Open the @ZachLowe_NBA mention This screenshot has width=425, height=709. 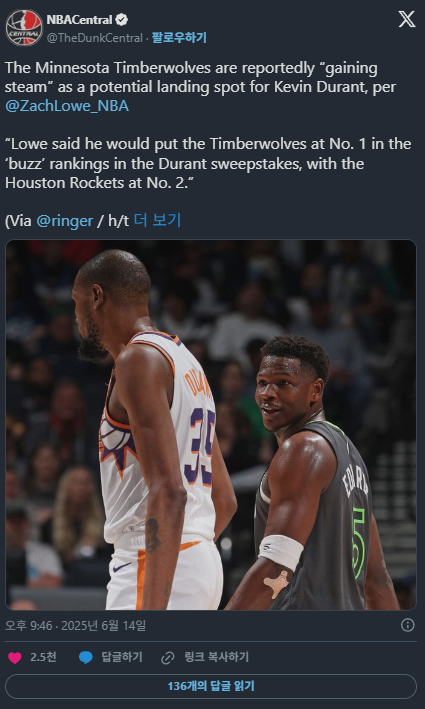pos(67,106)
